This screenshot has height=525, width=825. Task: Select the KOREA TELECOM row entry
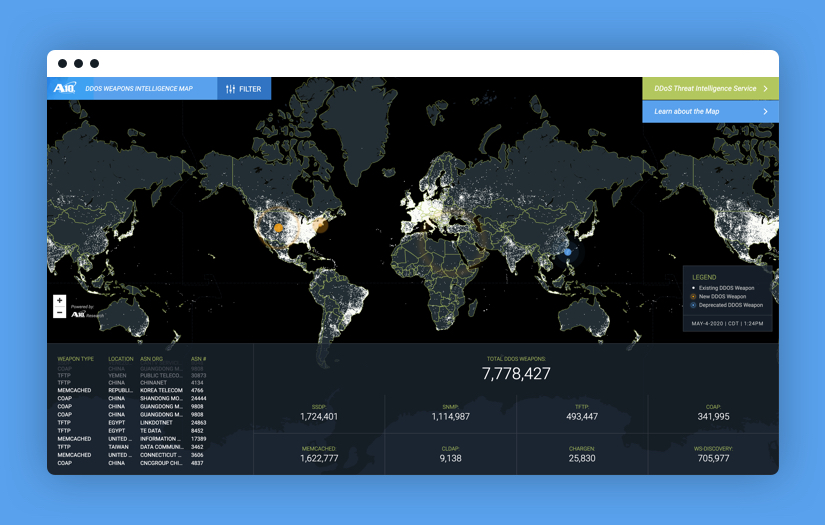click(x=161, y=390)
